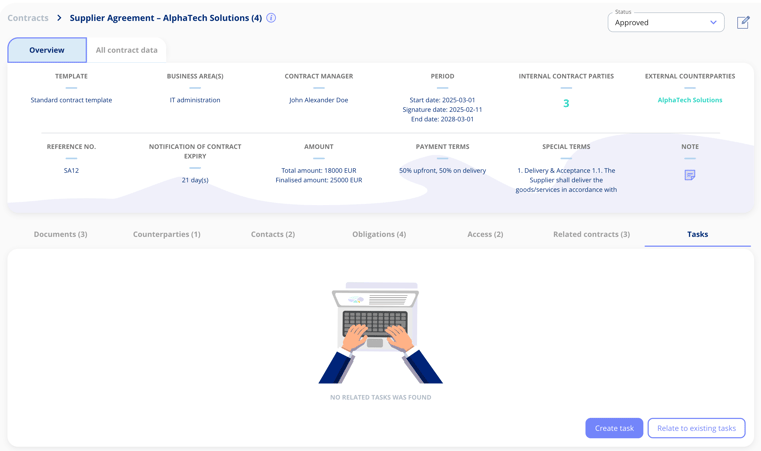The height and width of the screenshot is (451, 761).
Task: Click the info icon beside contract title
Action: [271, 18]
